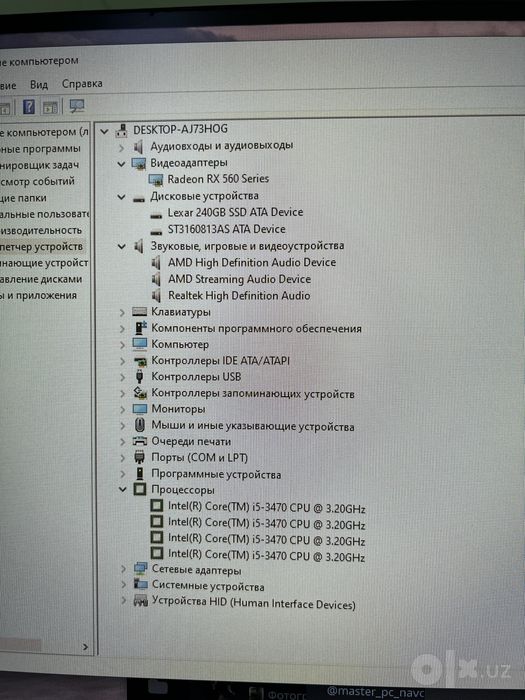Click the Аудиовходы и аудиовыходы speaker icon

(x=138, y=146)
